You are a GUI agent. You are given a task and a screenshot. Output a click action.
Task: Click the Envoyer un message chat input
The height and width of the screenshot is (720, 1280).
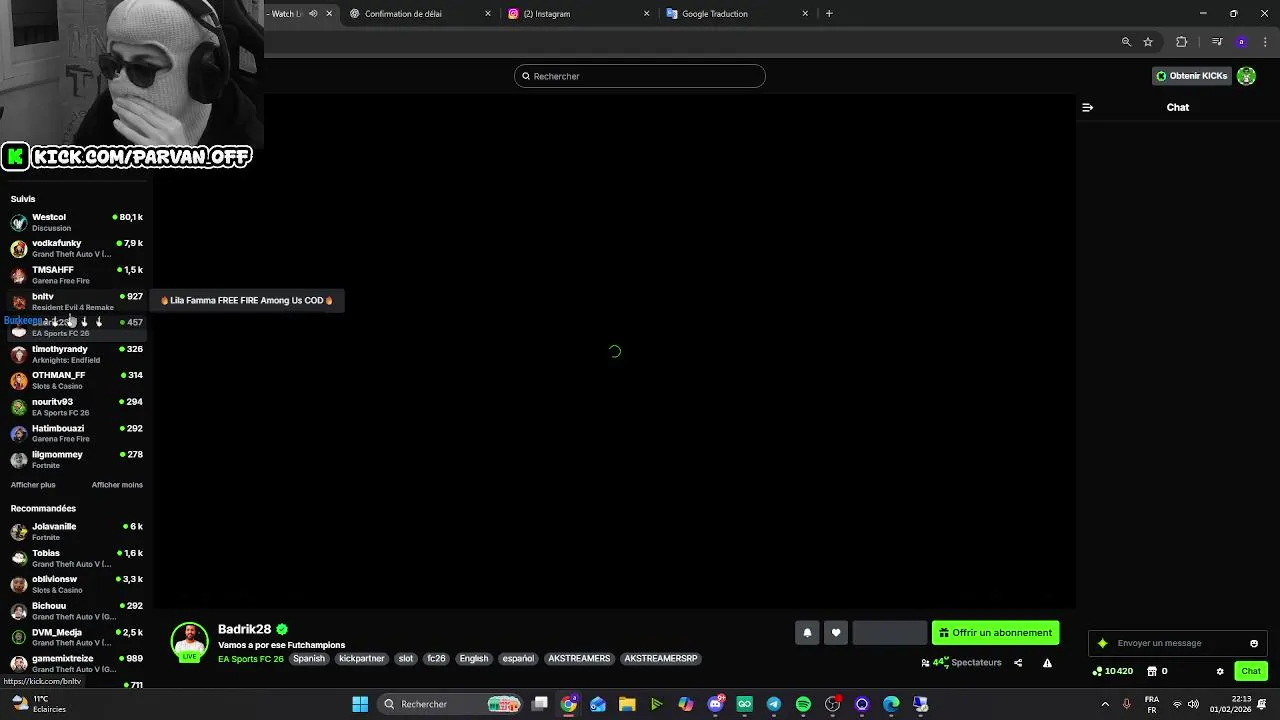(x=1178, y=643)
